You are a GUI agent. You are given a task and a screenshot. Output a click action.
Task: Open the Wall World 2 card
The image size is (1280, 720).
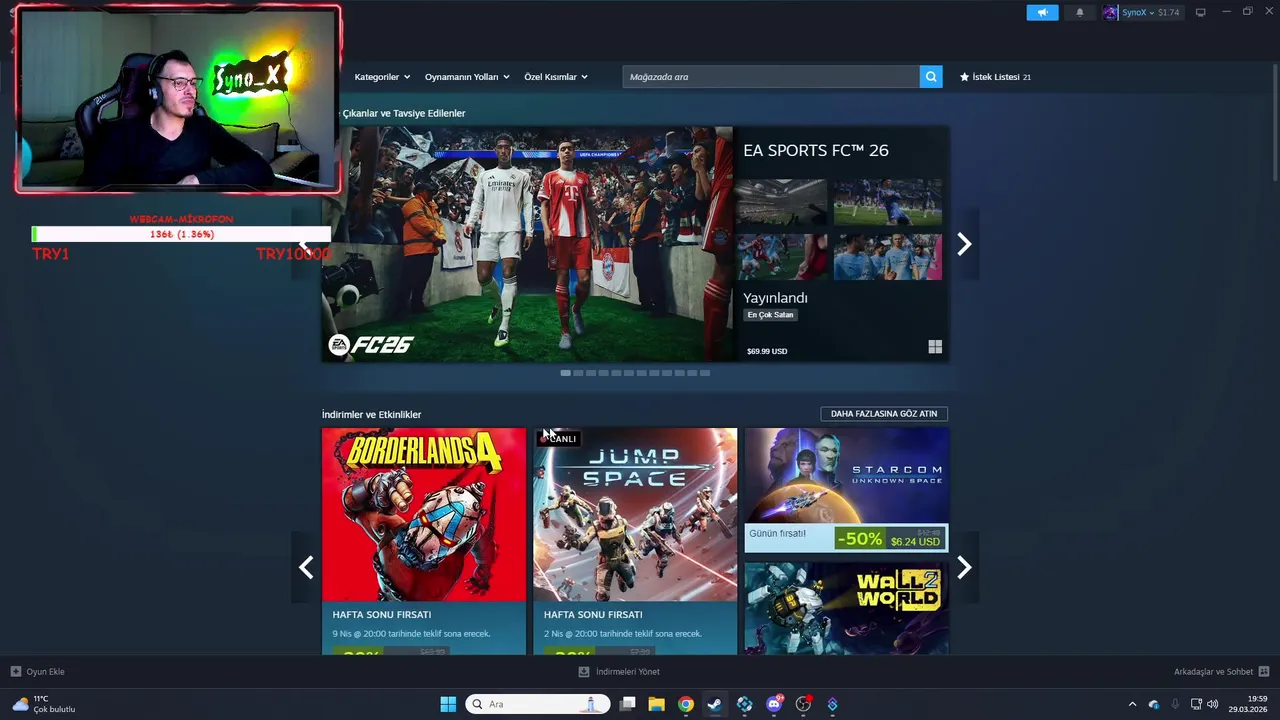tap(846, 608)
